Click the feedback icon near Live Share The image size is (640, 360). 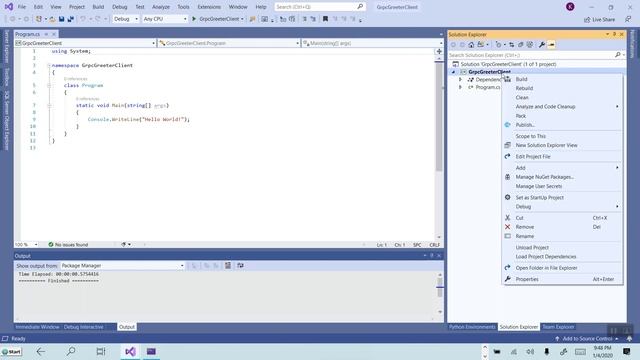(628, 19)
